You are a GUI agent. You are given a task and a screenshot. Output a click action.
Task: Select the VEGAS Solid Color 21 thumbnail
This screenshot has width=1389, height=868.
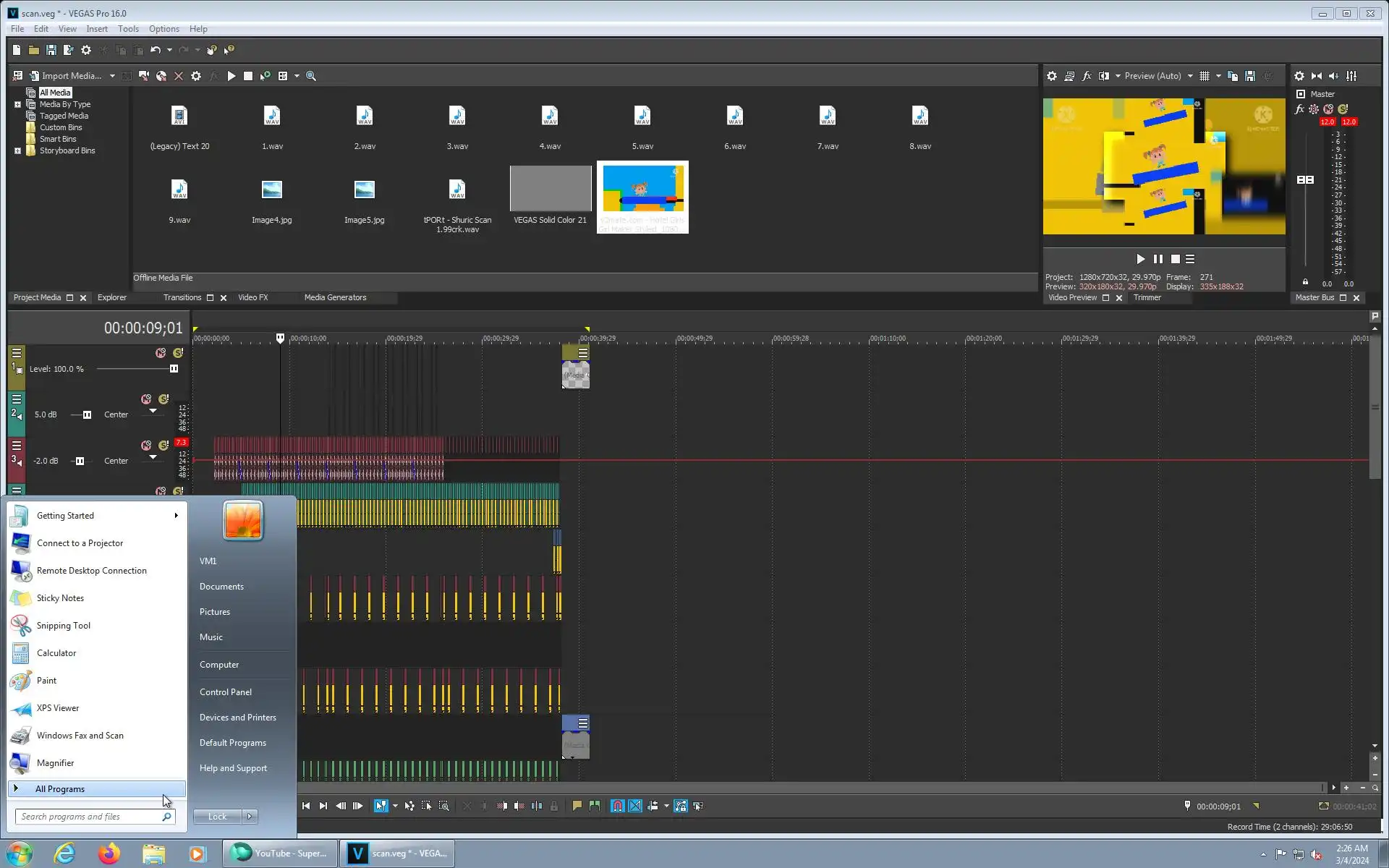coord(551,190)
